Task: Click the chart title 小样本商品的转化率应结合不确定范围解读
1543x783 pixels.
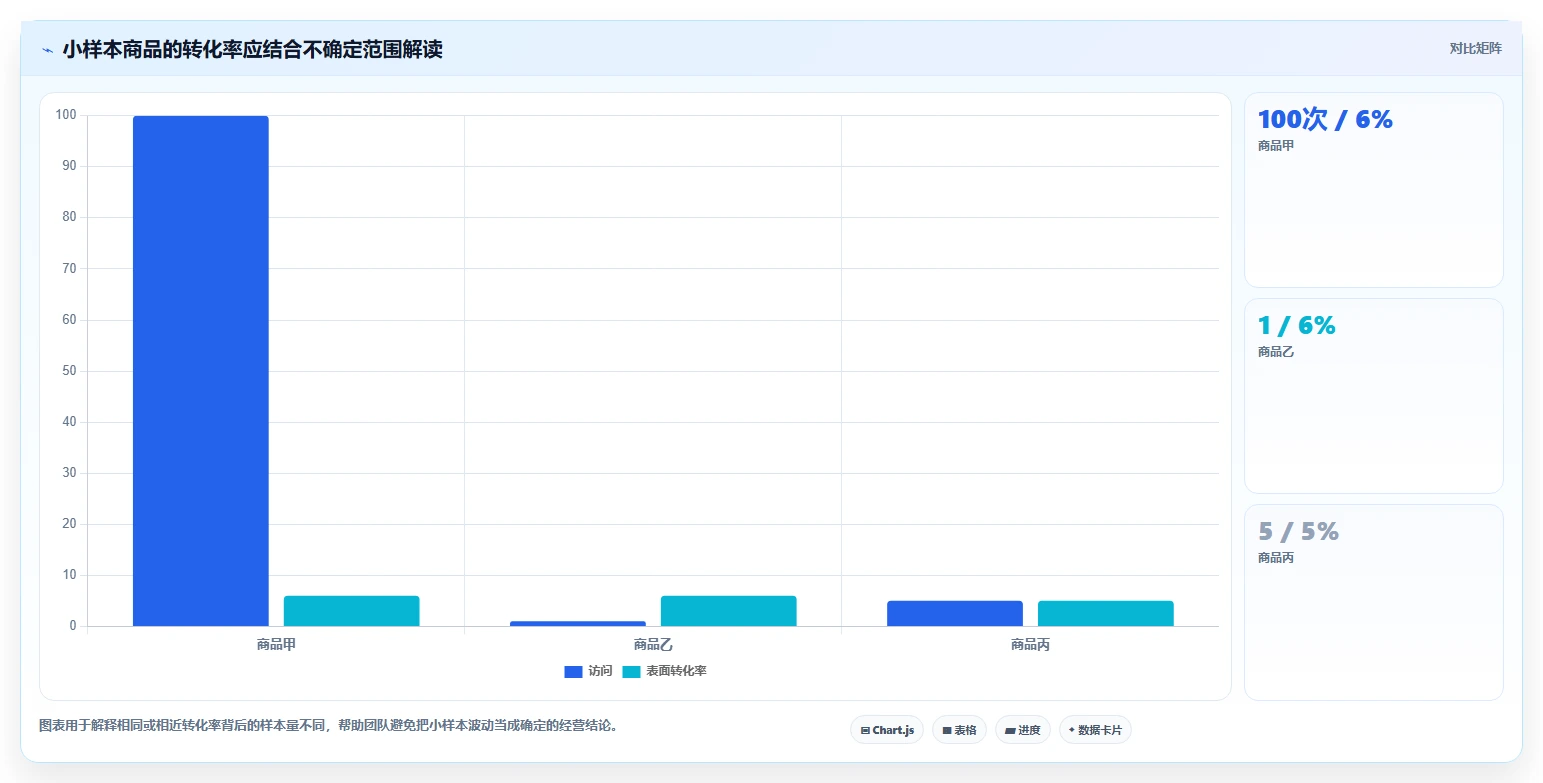Action: click(252, 49)
